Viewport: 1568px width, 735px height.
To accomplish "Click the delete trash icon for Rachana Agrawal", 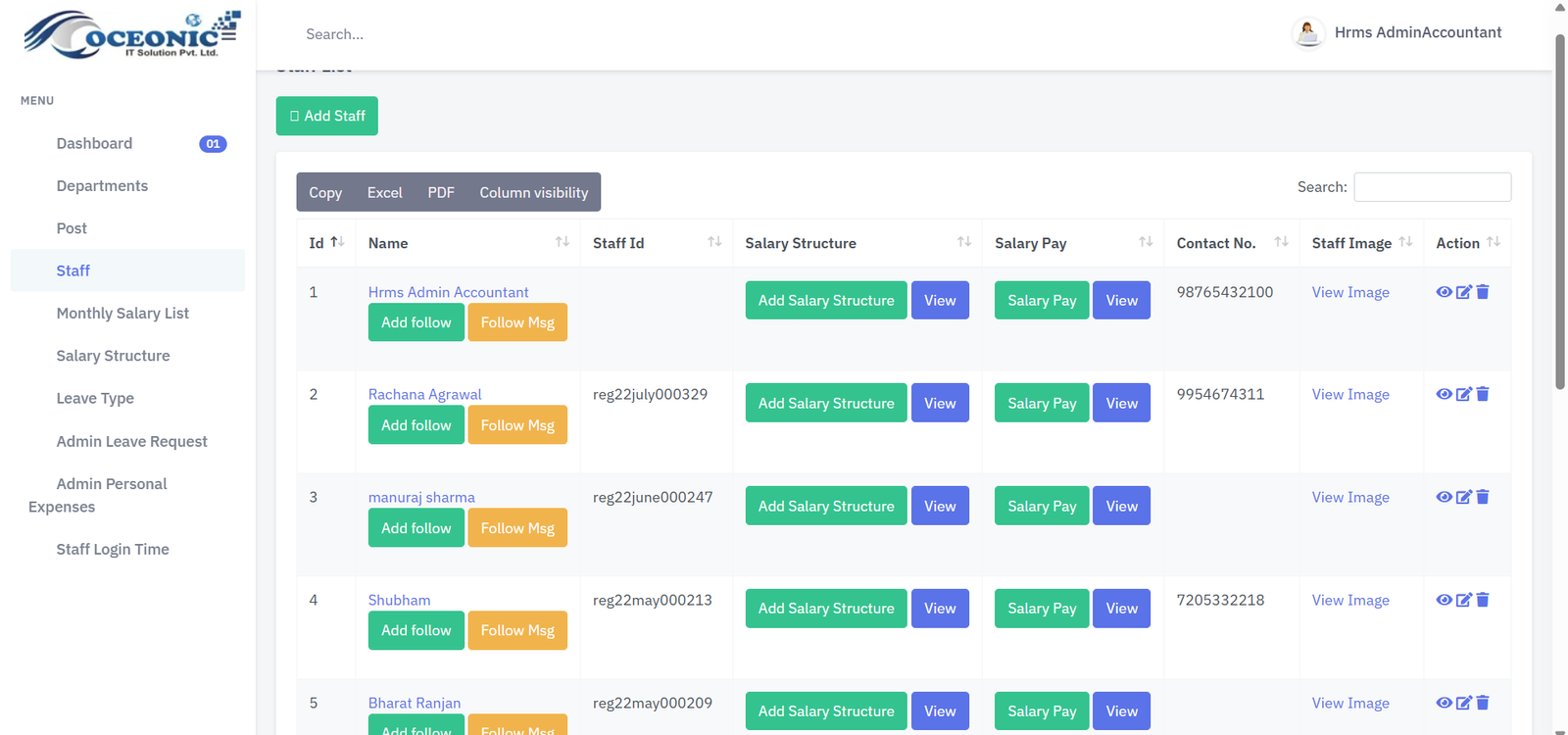I will click(1483, 394).
